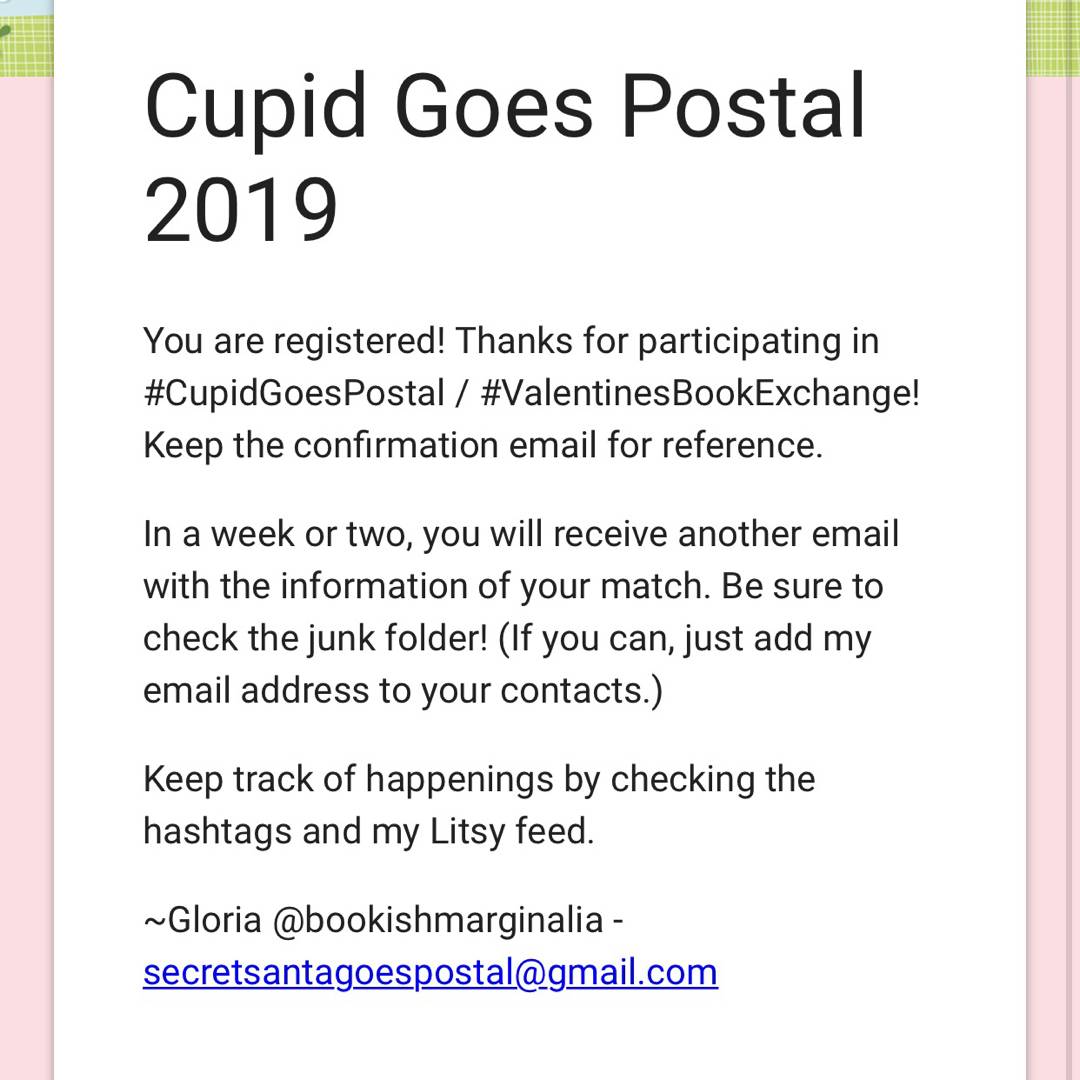Click the green patterned banner at top-left
The width and height of the screenshot is (1080, 1080).
pyautogui.click(x=25, y=38)
